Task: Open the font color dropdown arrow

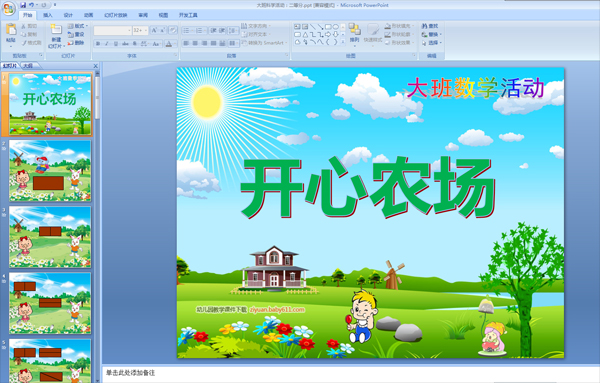Action: coord(174,44)
